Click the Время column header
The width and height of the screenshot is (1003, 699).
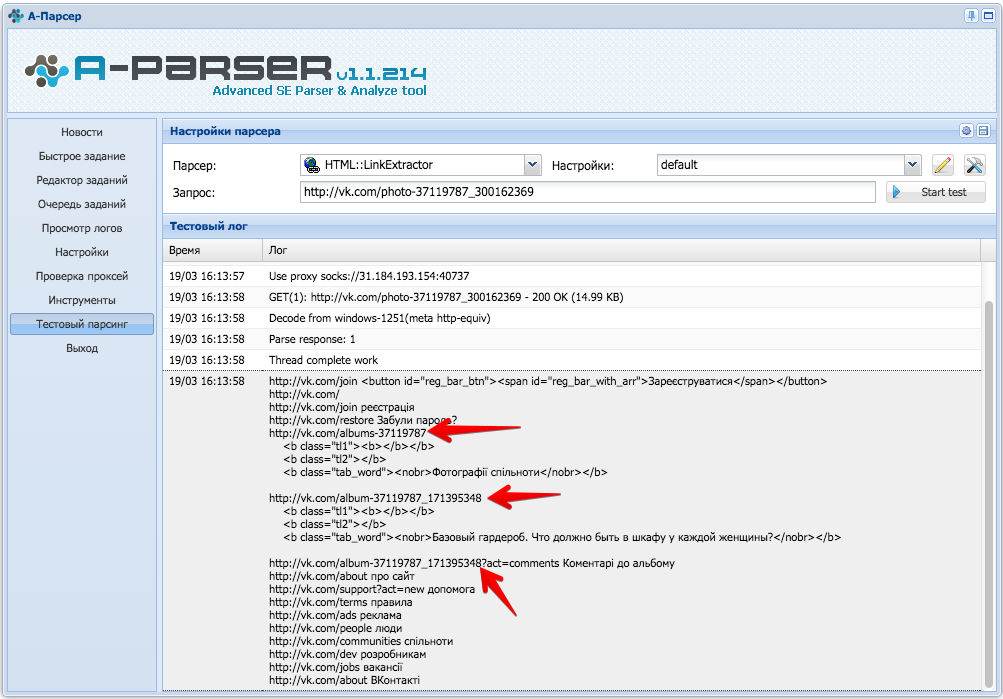tap(212, 250)
